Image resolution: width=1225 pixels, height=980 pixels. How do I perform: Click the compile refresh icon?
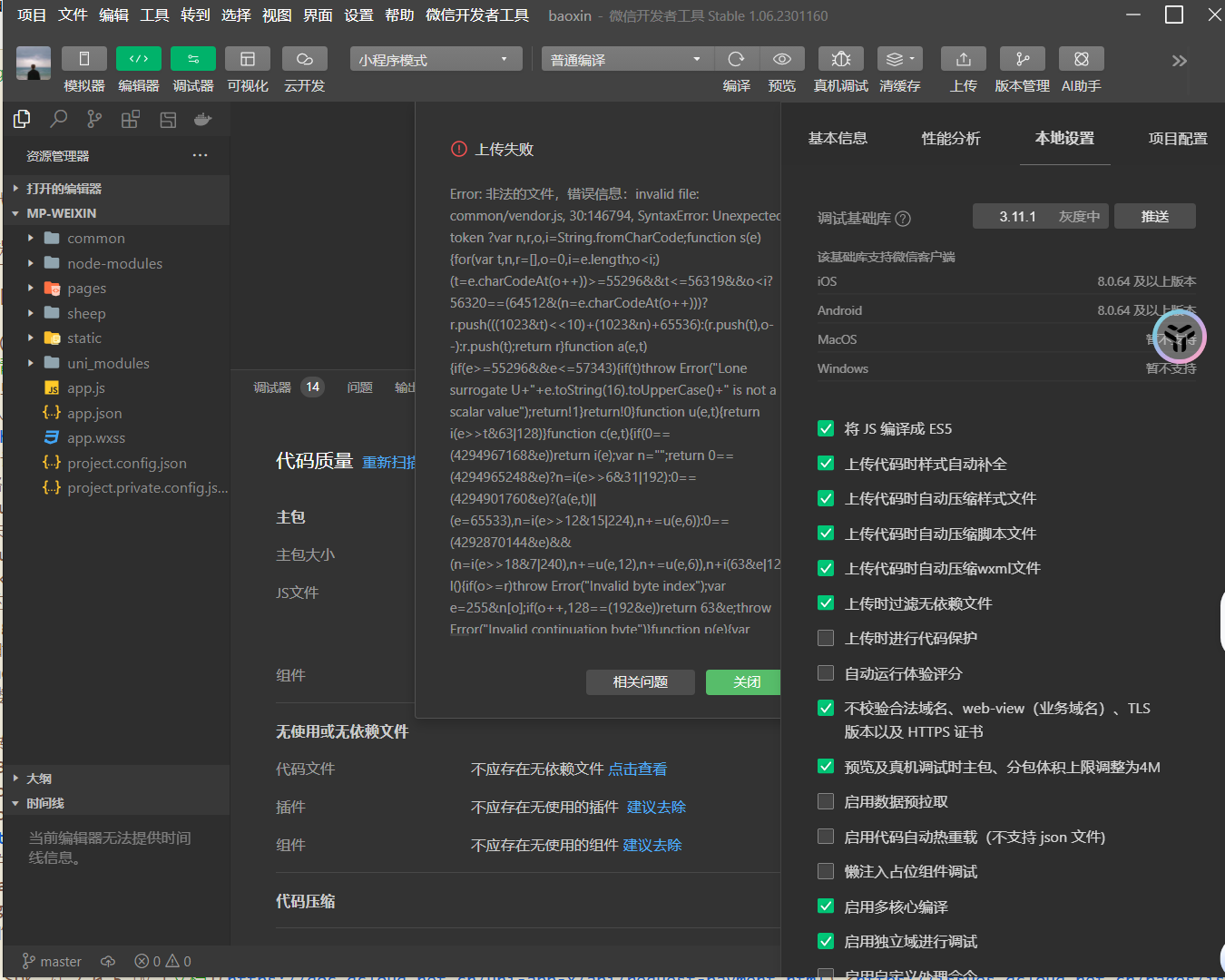(736, 59)
